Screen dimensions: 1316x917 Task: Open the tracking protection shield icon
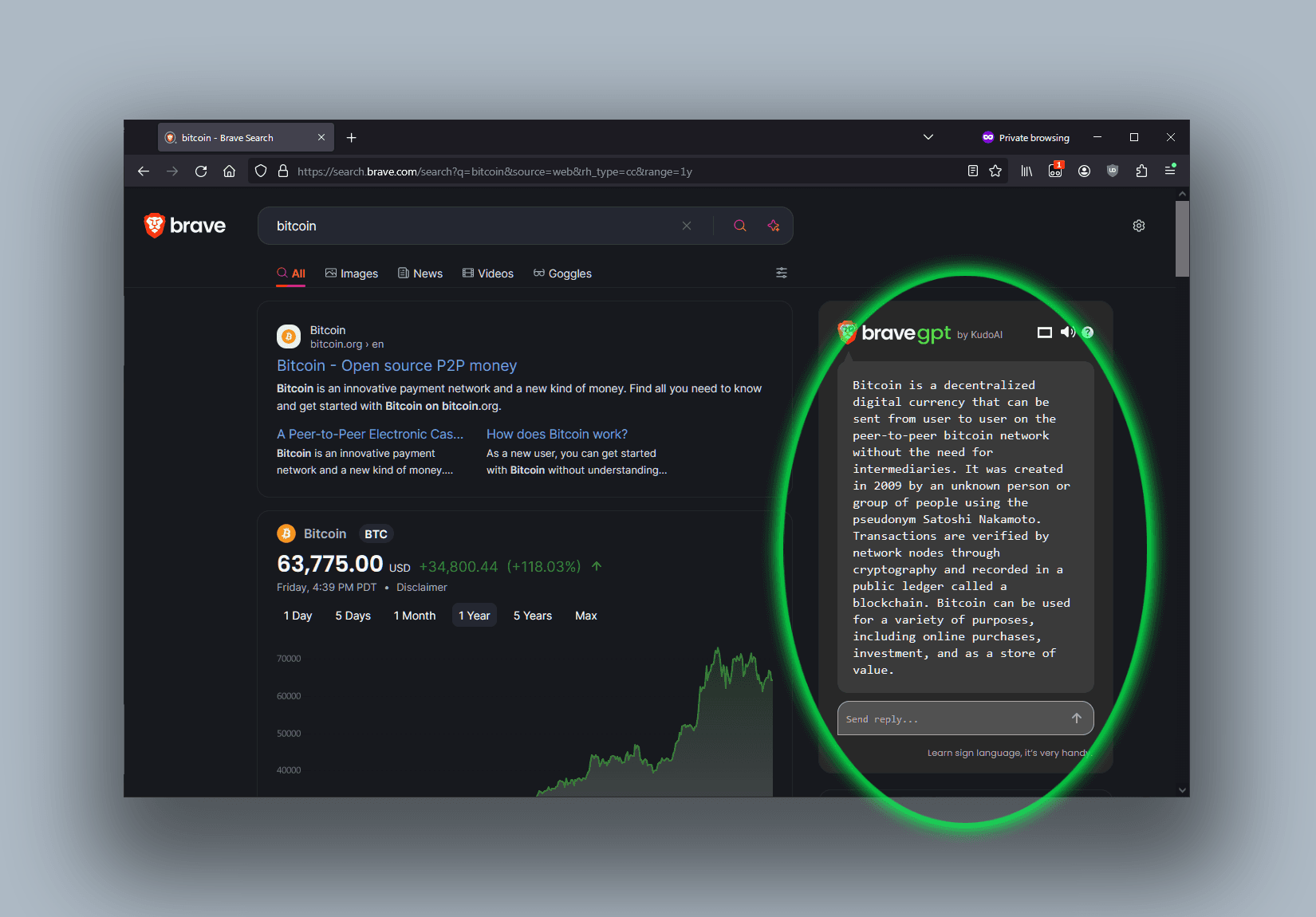click(261, 171)
